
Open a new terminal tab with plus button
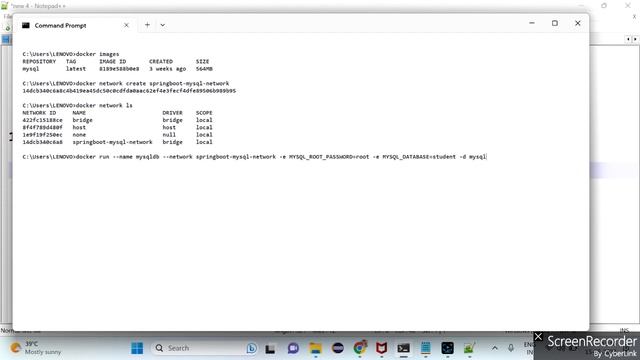tap(147, 25)
